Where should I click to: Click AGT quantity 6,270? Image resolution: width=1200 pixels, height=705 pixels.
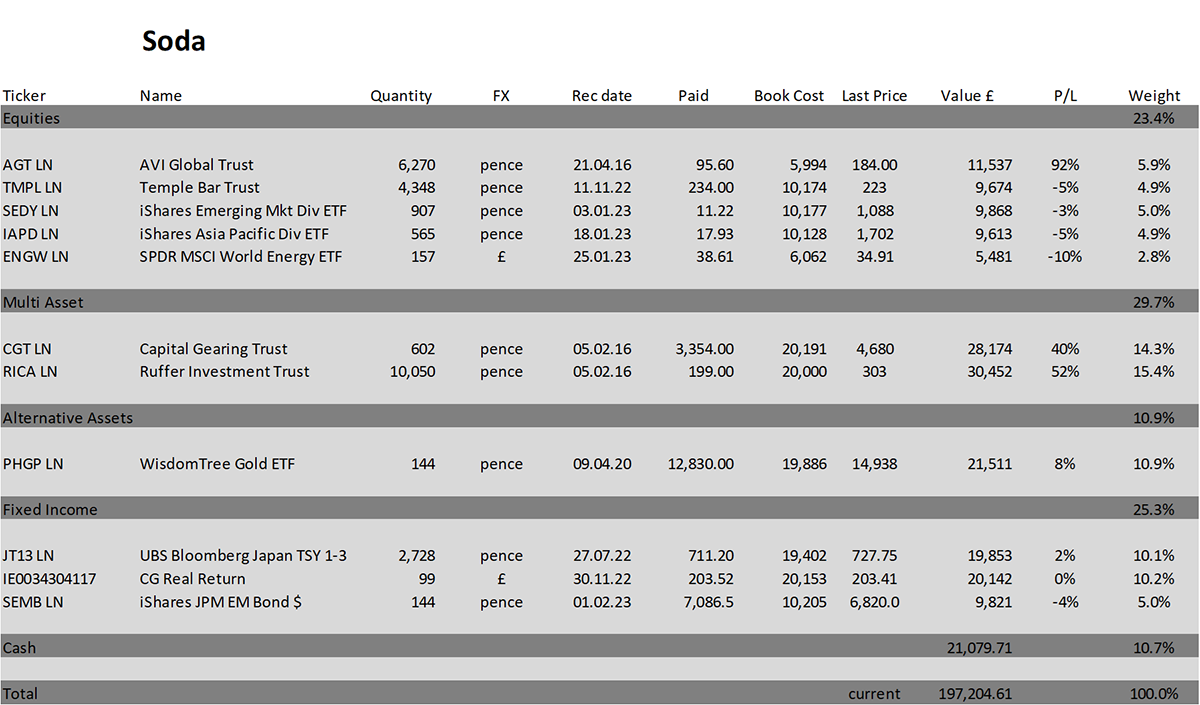(416, 165)
